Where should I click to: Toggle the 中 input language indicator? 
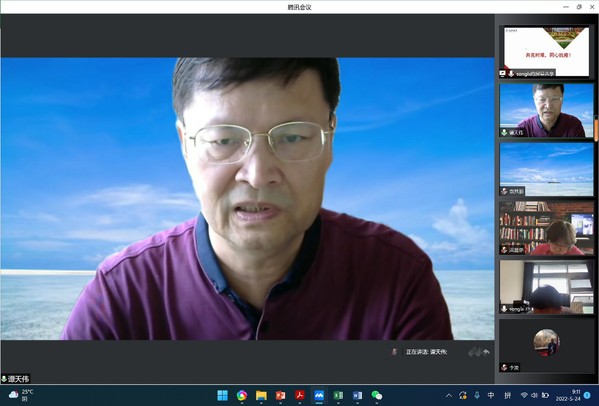point(491,395)
